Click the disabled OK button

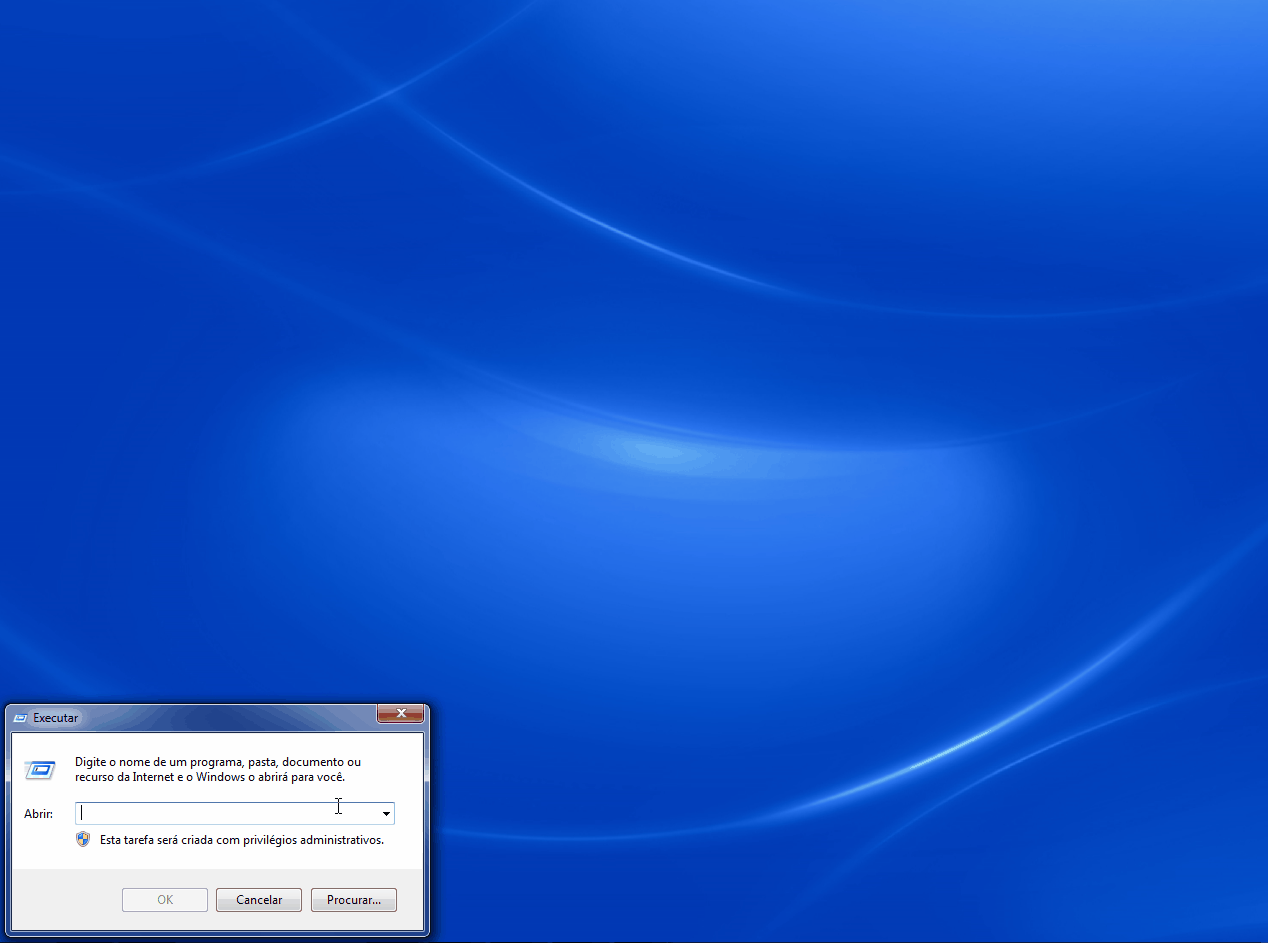[x=165, y=900]
